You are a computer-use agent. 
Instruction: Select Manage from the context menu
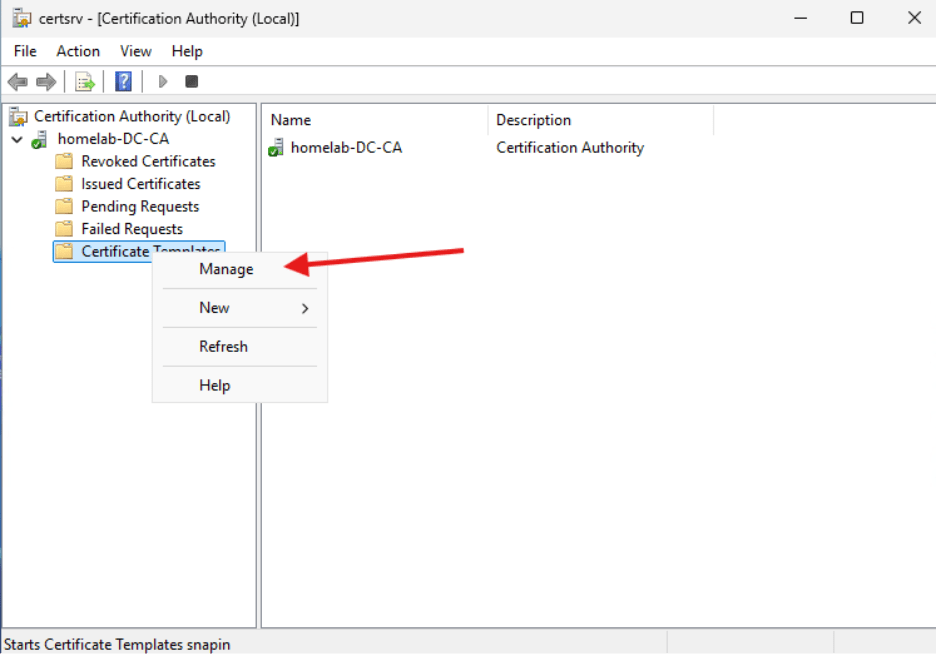[x=226, y=268]
